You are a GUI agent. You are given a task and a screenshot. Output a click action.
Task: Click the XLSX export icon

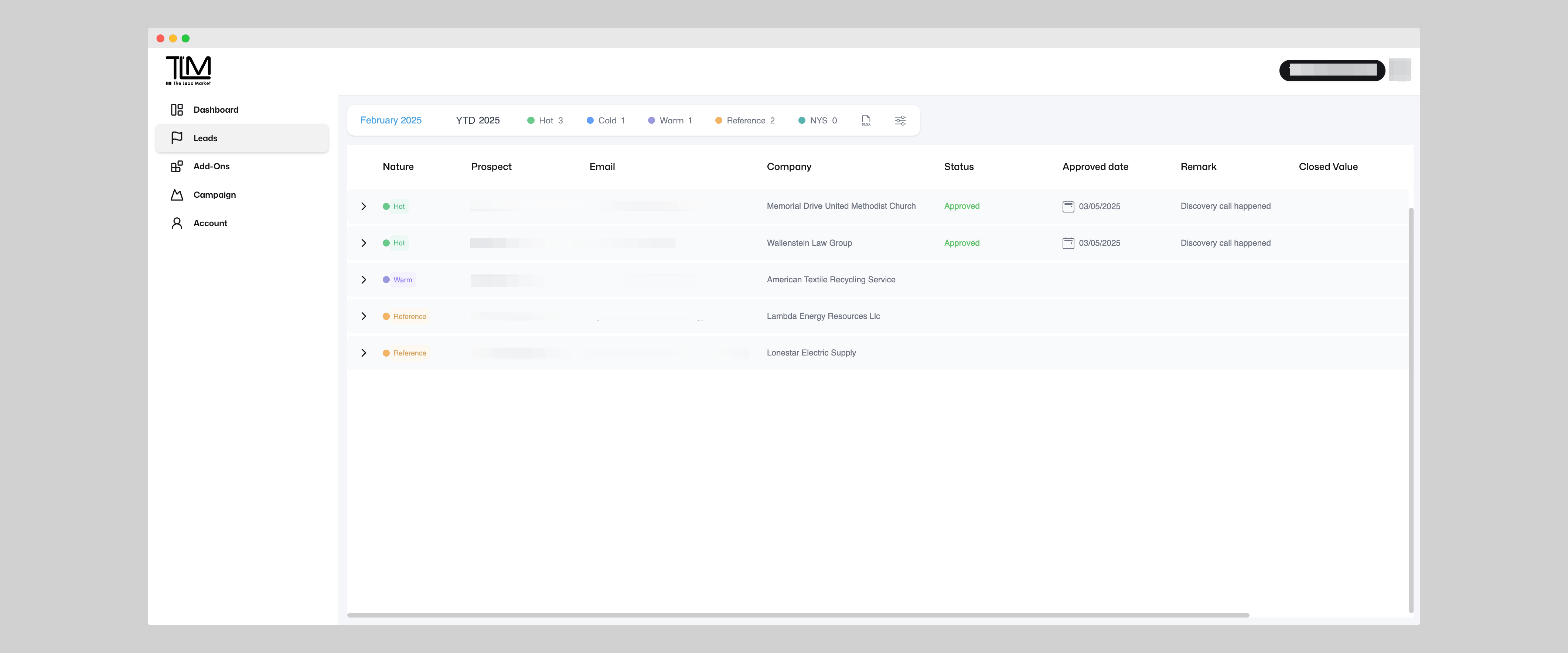point(866,120)
